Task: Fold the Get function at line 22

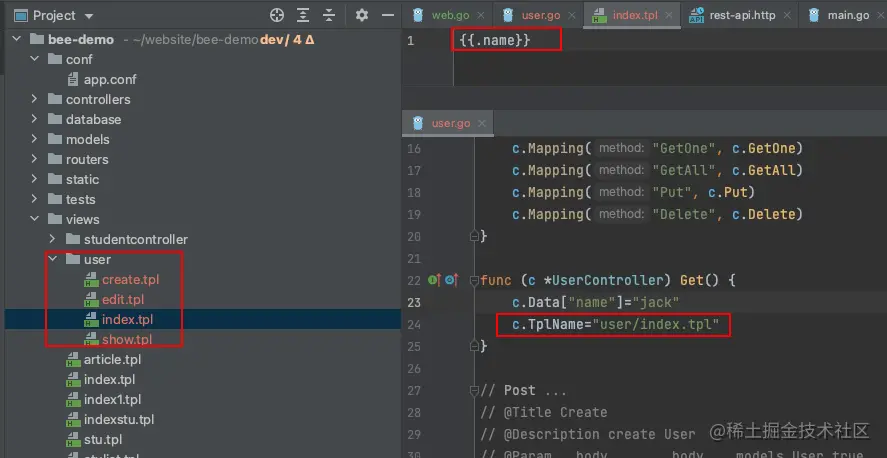Action: [474, 280]
